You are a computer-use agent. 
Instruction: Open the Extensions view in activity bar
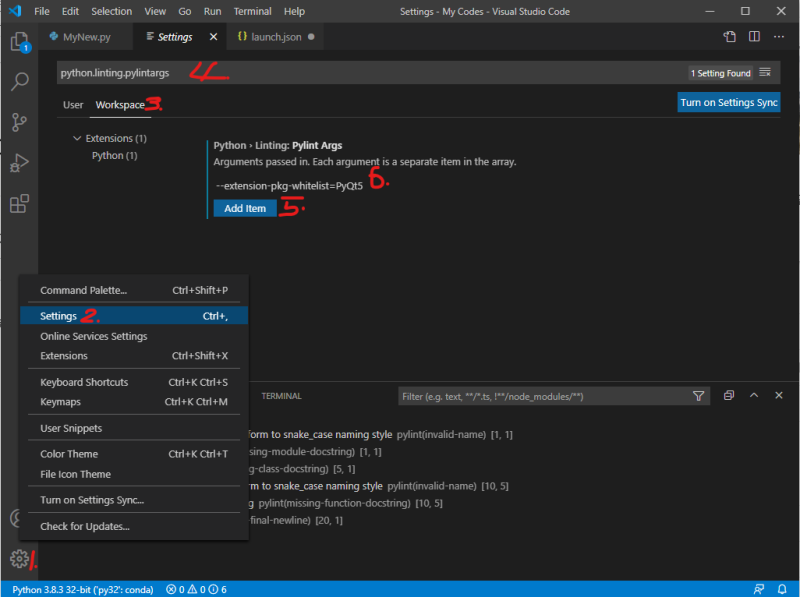coord(19,204)
